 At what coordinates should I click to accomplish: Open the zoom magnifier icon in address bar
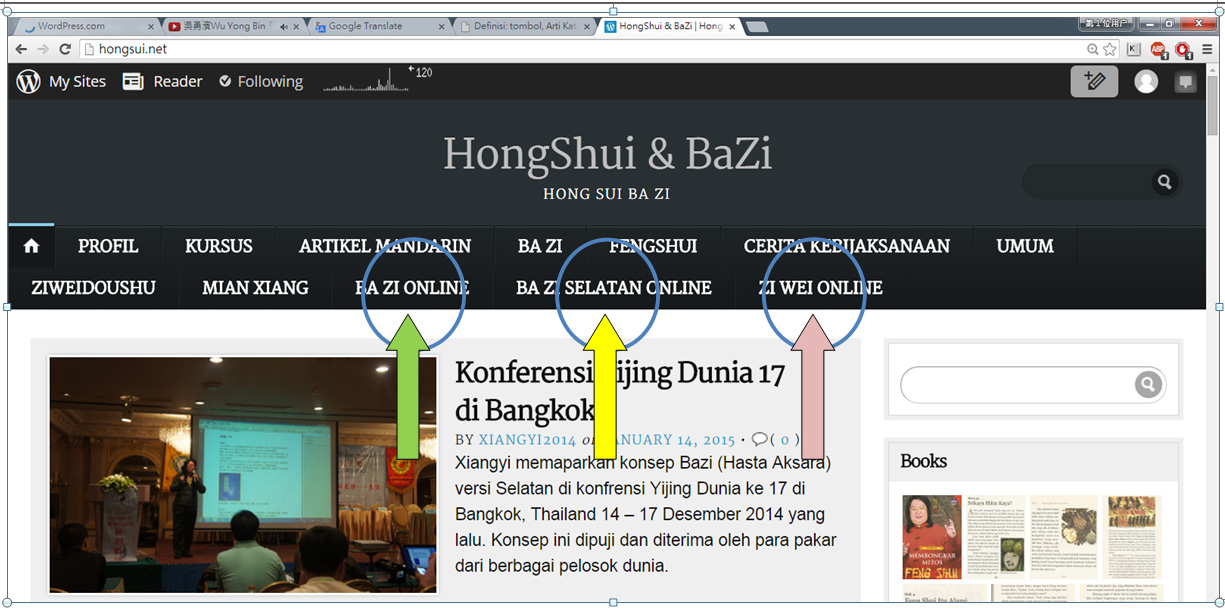pyautogui.click(x=1093, y=48)
